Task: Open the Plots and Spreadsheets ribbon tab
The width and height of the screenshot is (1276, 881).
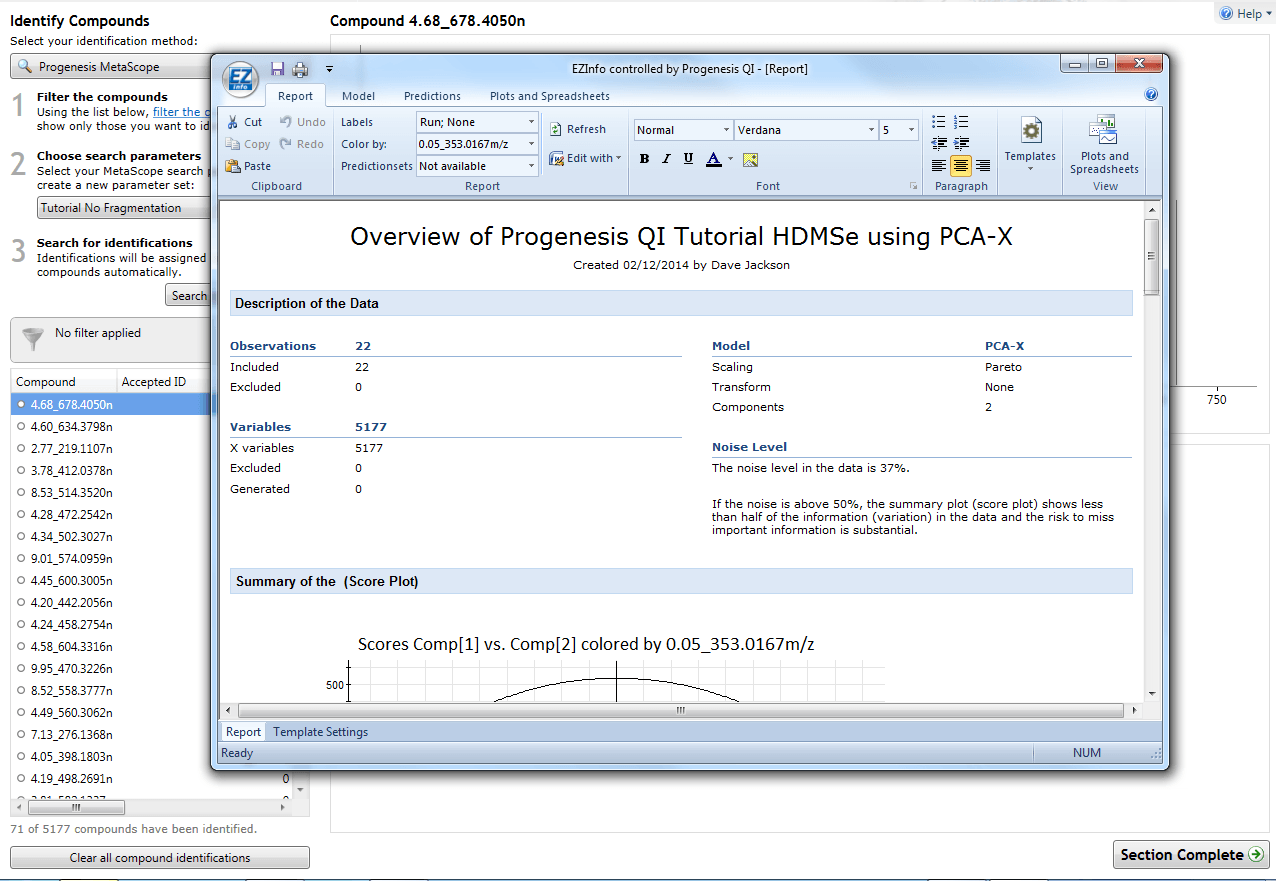Action: pyautogui.click(x=549, y=96)
